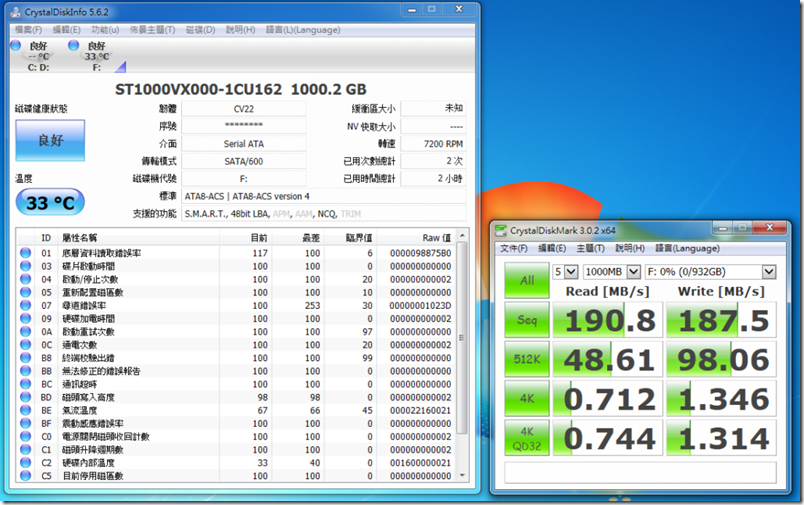
Task: Select the C: D: drive status orb
Action: [15, 46]
